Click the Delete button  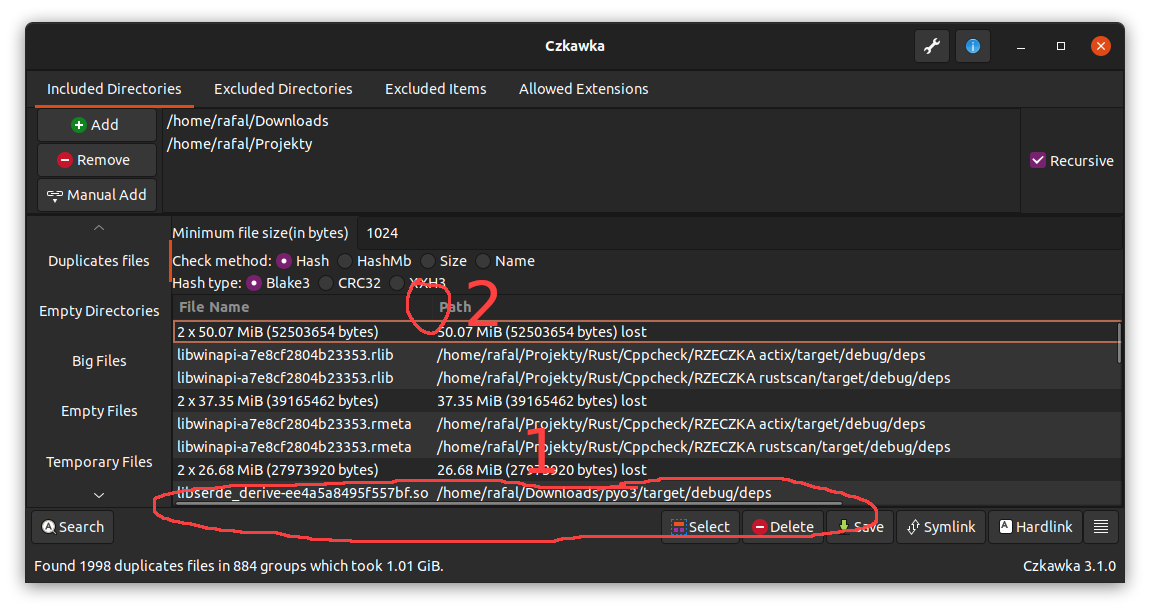783,527
